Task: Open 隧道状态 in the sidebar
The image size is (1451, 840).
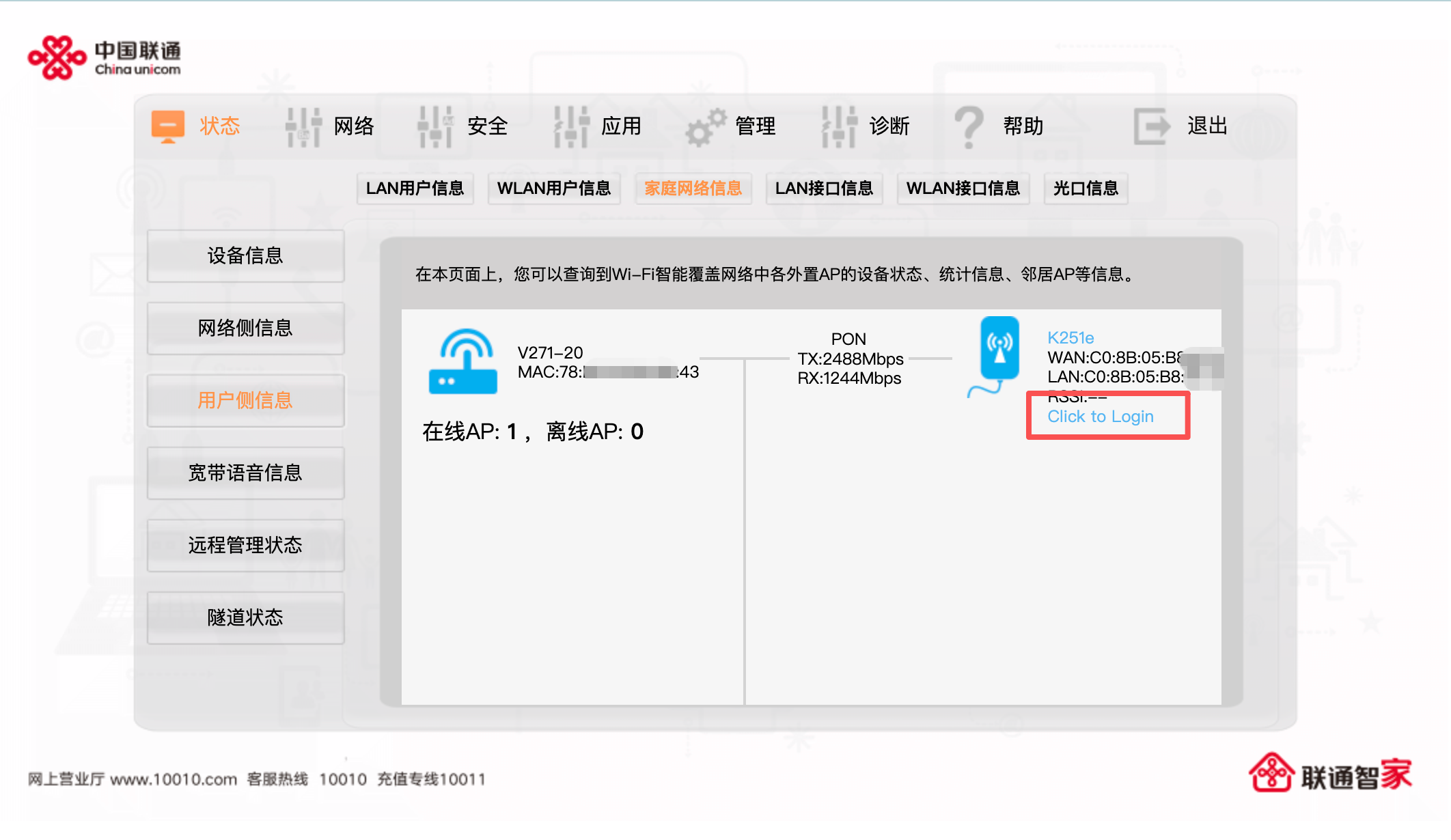Action: pos(245,618)
